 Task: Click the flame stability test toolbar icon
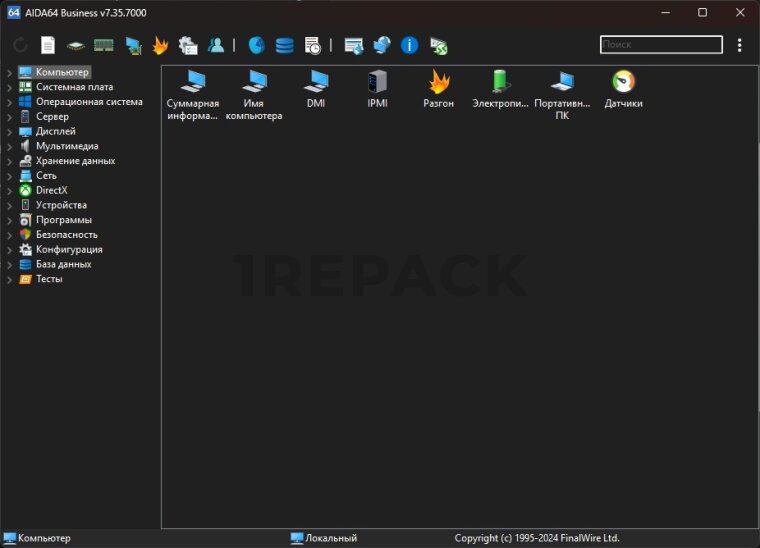tap(160, 45)
